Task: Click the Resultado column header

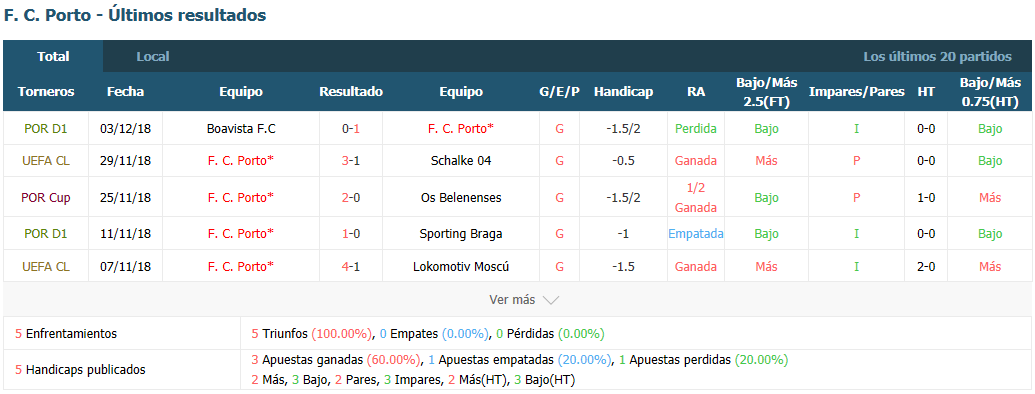Action: pyautogui.click(x=351, y=92)
